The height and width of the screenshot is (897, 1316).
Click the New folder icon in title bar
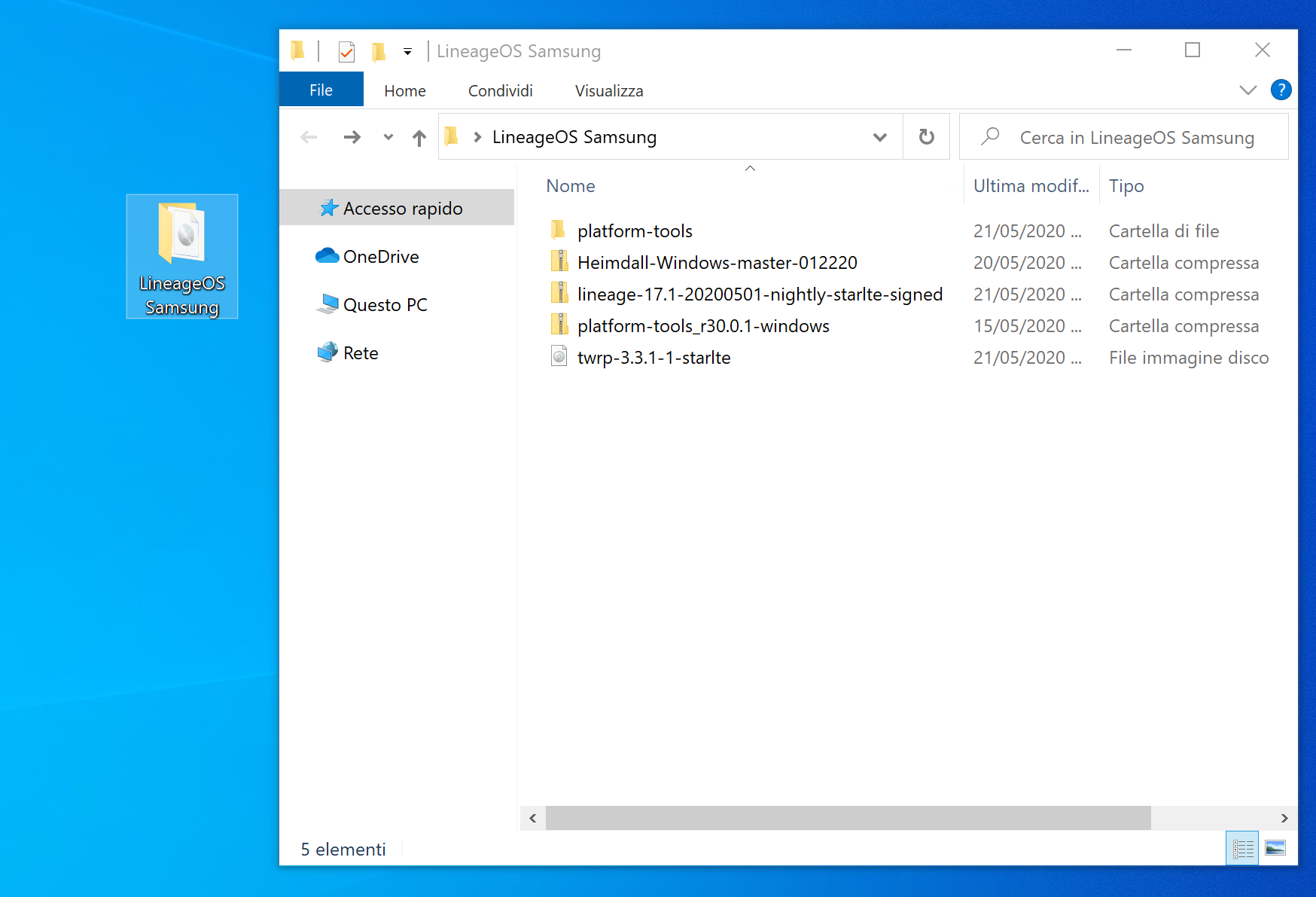[x=378, y=51]
